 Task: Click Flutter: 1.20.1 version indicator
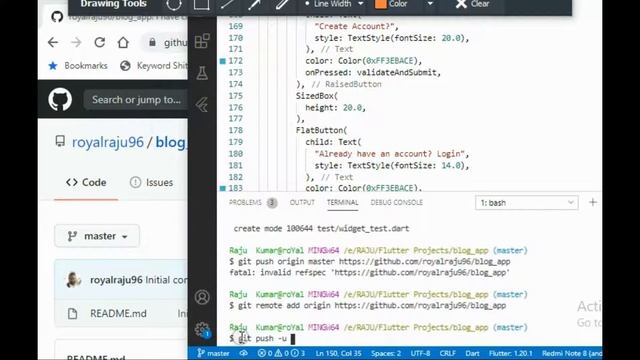coord(511,353)
